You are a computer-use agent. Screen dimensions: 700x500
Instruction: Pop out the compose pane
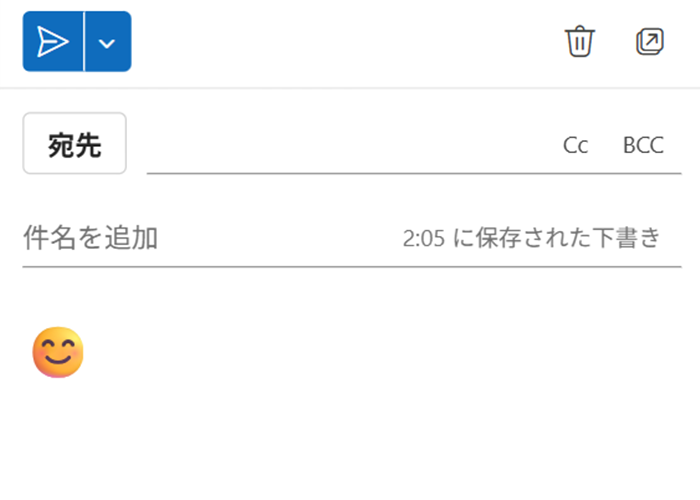coord(650,42)
